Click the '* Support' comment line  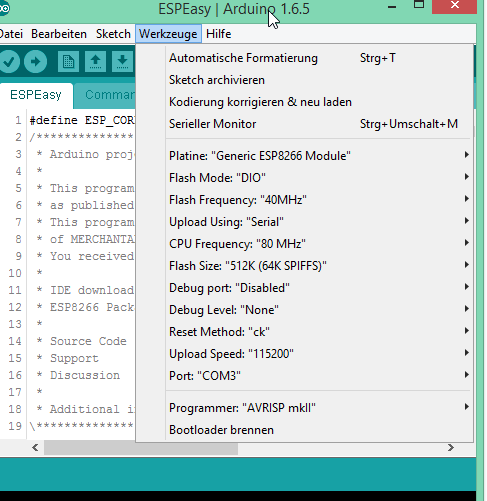tap(67, 358)
